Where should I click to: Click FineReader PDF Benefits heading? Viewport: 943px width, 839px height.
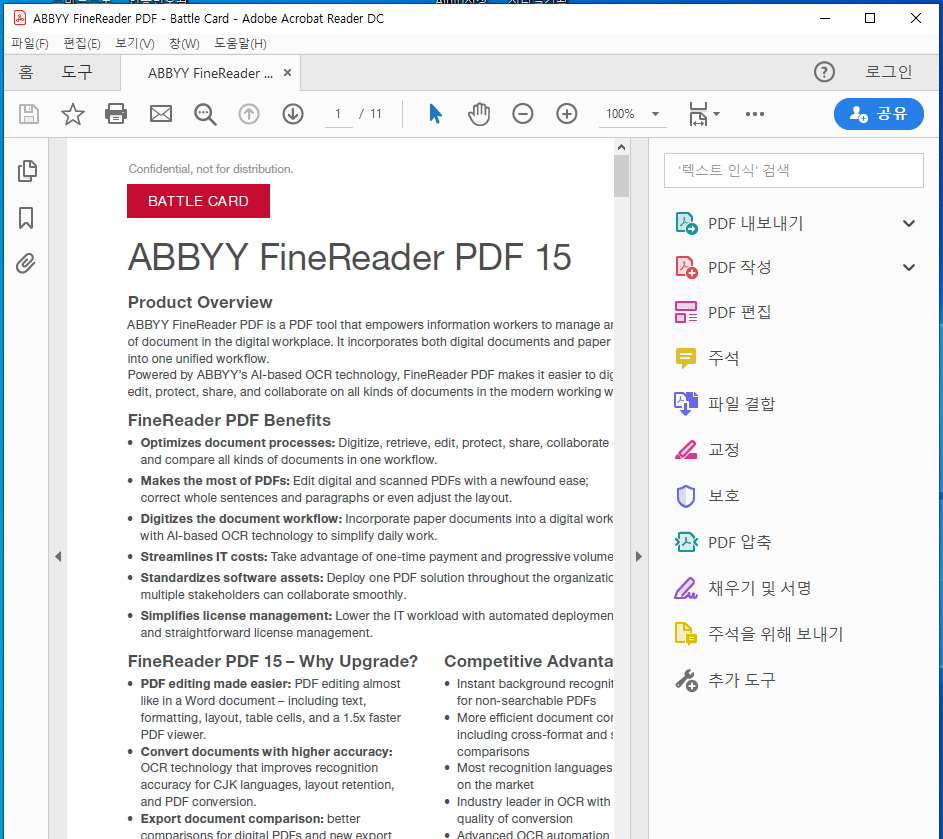[x=229, y=420]
